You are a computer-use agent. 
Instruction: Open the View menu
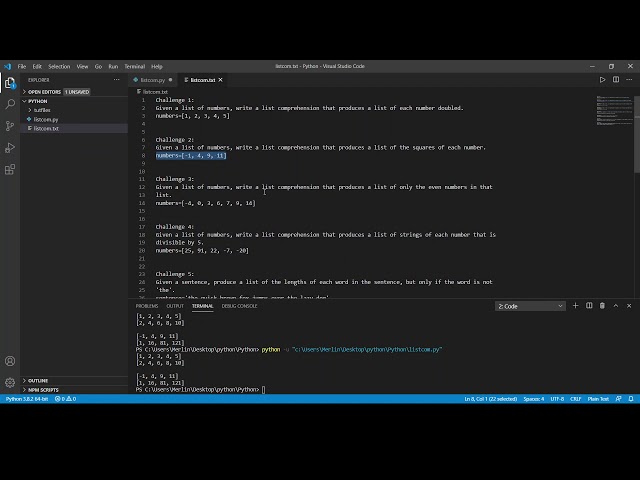[x=82, y=66]
